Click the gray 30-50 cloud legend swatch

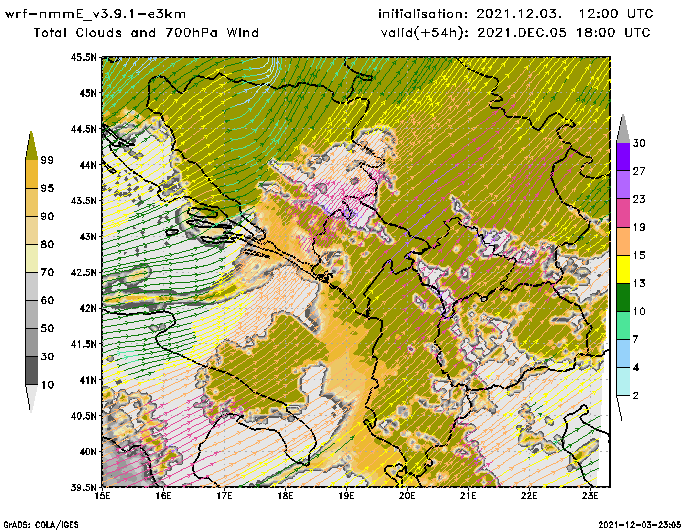(x=32, y=342)
